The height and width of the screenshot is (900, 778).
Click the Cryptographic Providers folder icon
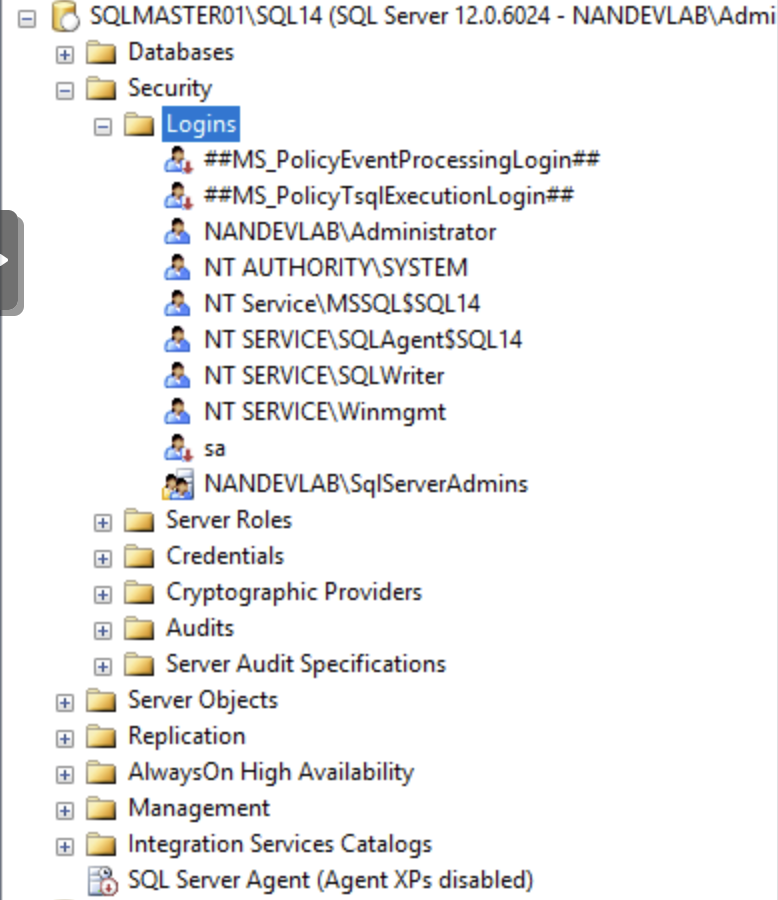click(139, 593)
